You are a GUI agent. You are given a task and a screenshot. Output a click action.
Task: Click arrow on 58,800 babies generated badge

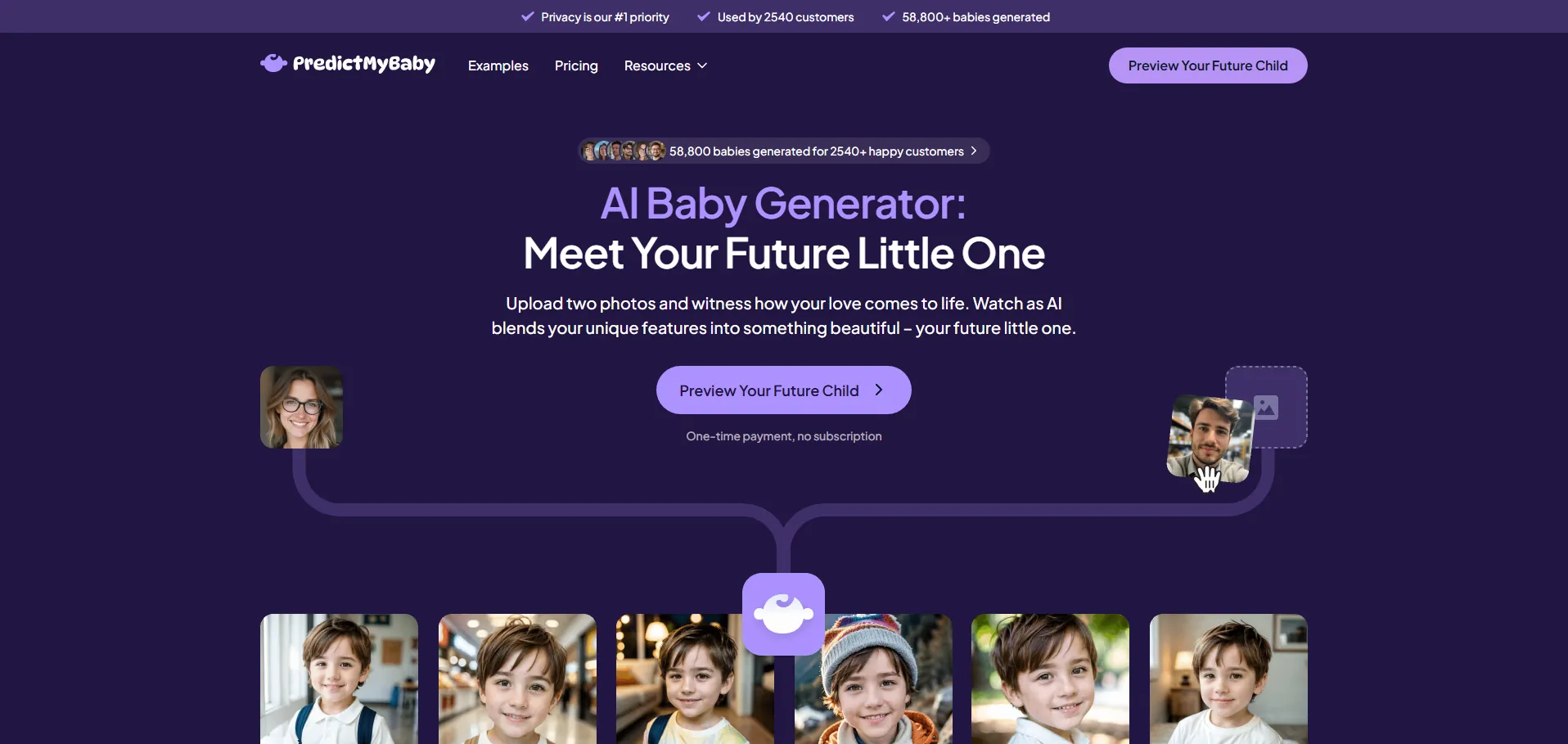point(974,151)
